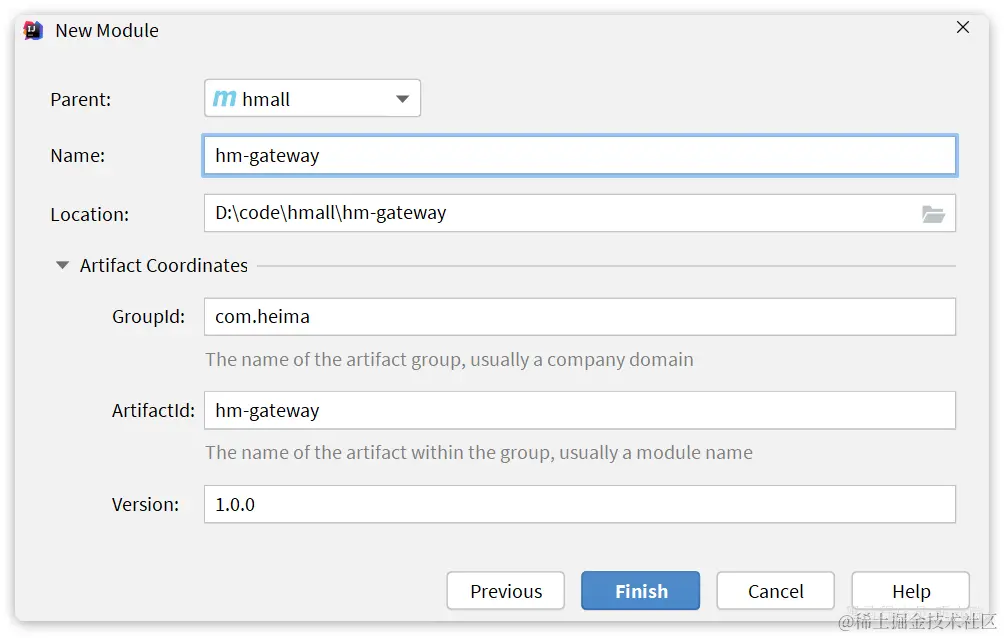Click the 'New Module' title text

pyautogui.click(x=107, y=31)
